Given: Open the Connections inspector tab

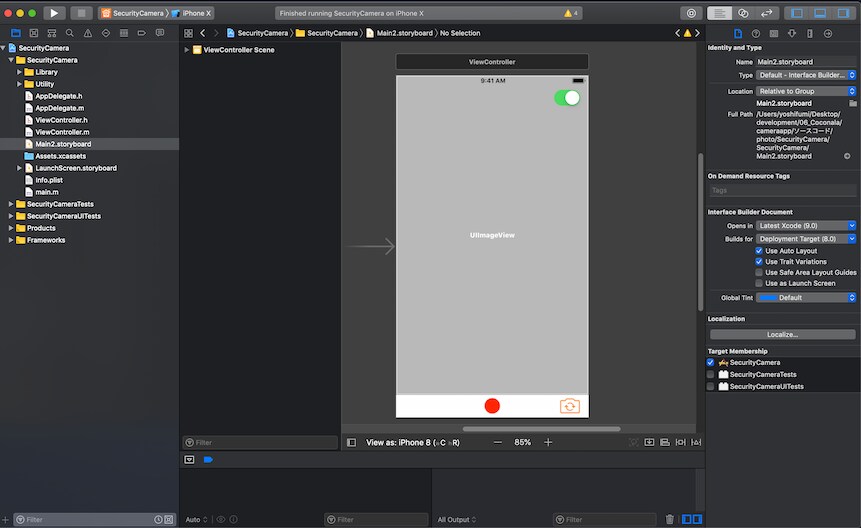Looking at the screenshot, I should 828,33.
